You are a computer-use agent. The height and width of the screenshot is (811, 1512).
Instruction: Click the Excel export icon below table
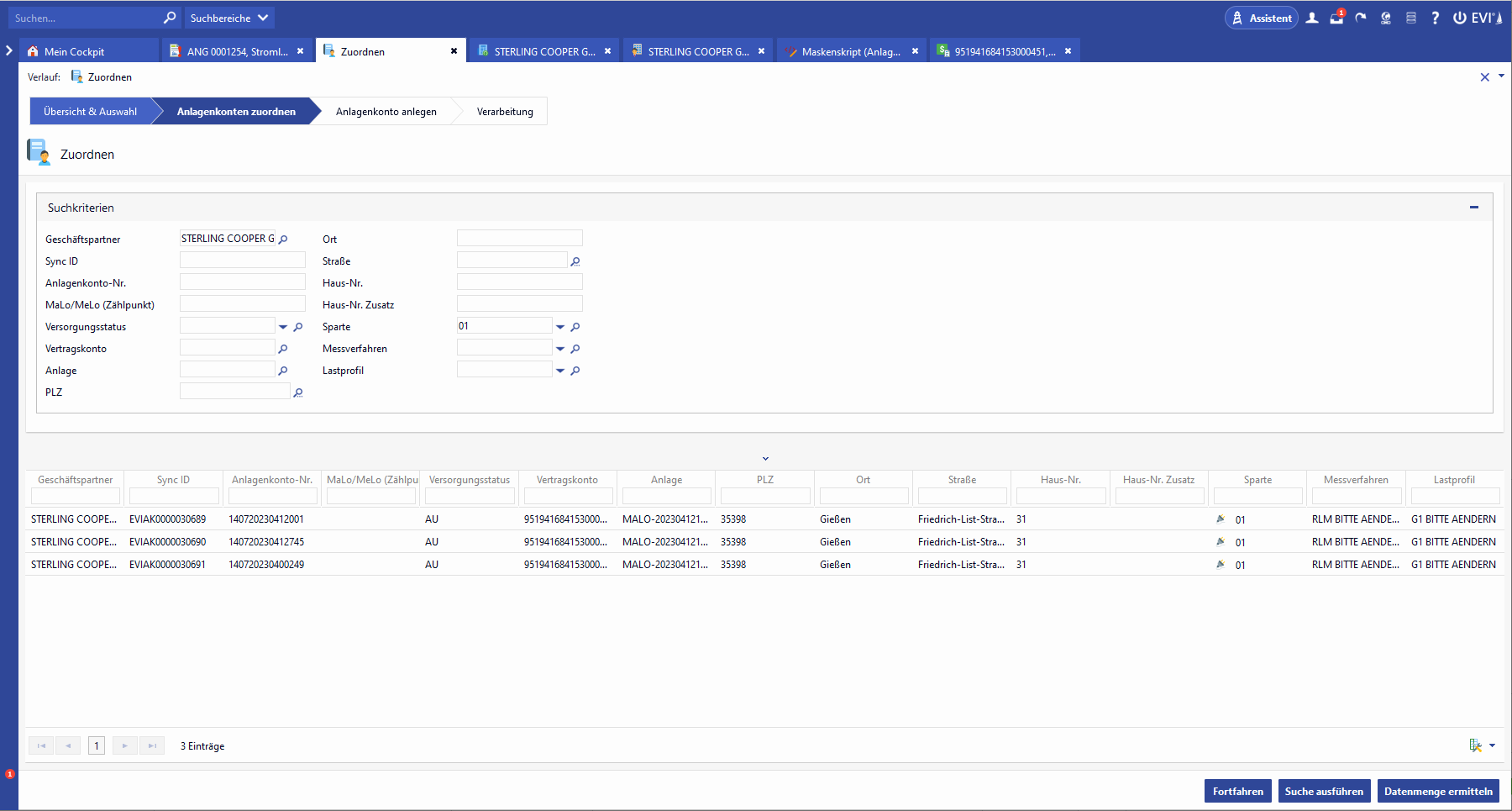[1475, 745]
